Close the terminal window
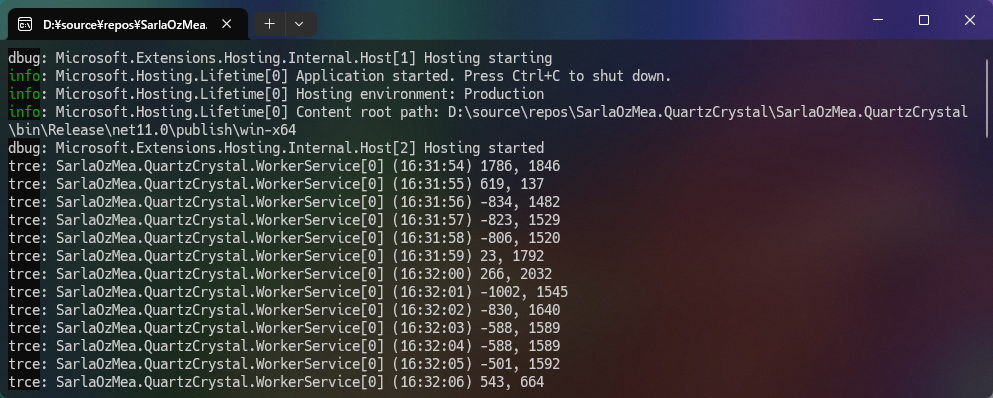This screenshot has height=398, width=993. [970, 20]
